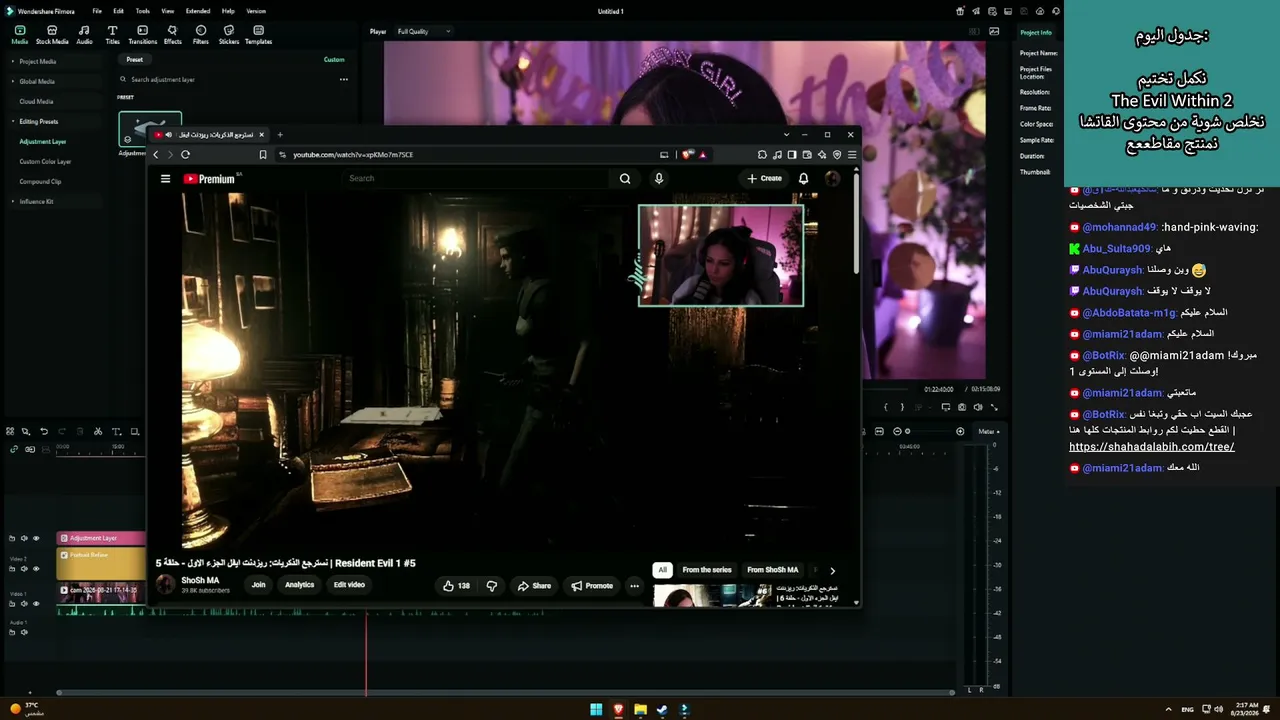Mute the Adjustment Layer track

(24, 539)
